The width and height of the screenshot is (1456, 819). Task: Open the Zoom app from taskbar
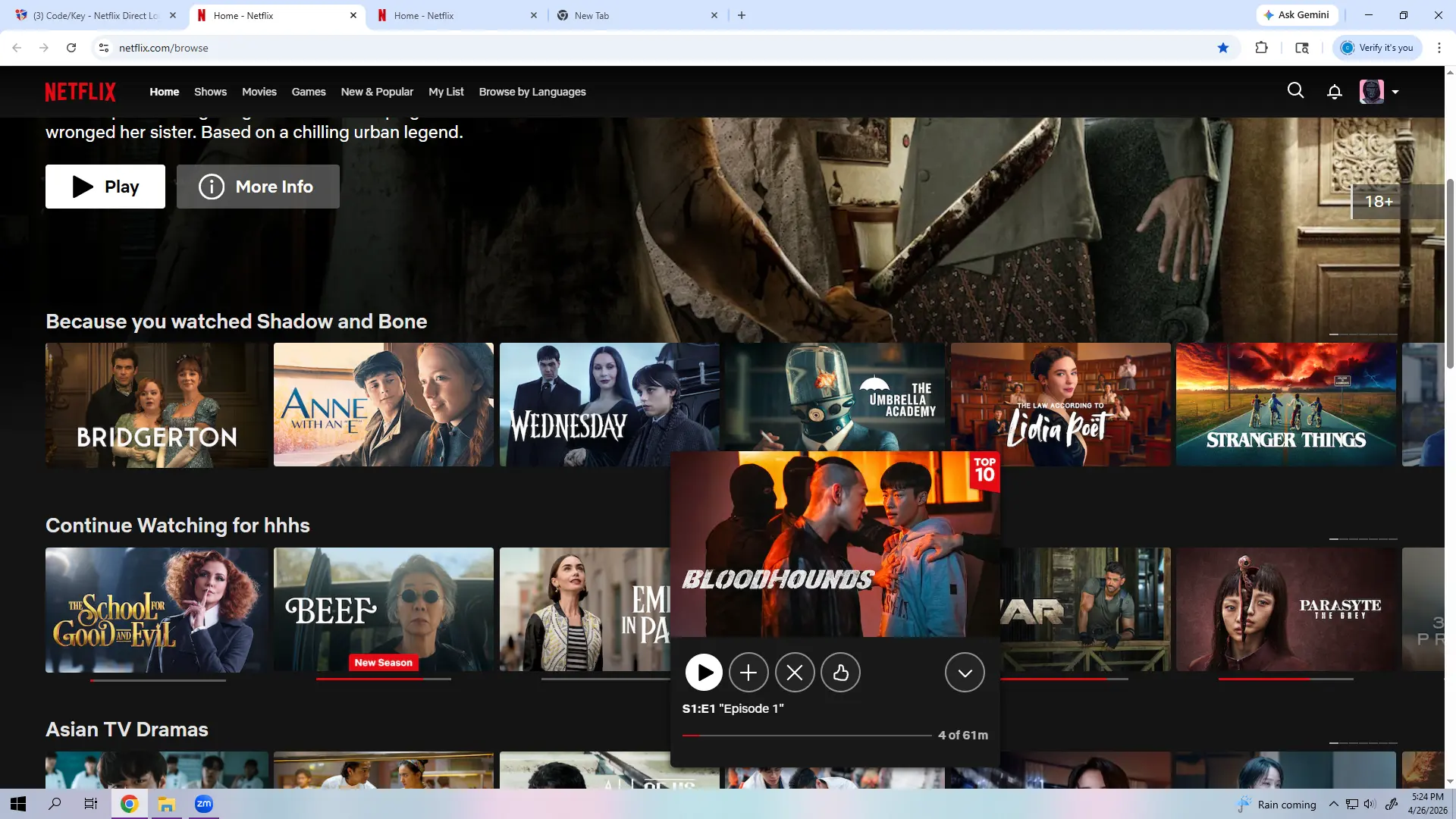[x=204, y=804]
